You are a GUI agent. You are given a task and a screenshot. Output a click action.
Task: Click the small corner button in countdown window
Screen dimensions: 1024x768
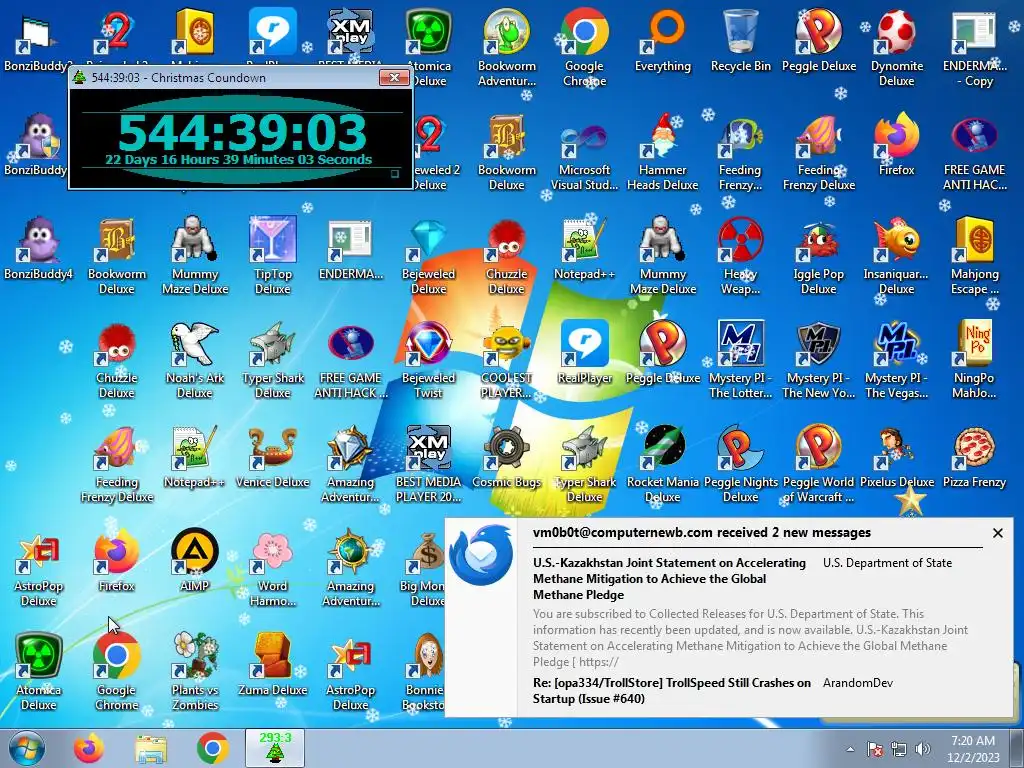click(394, 174)
